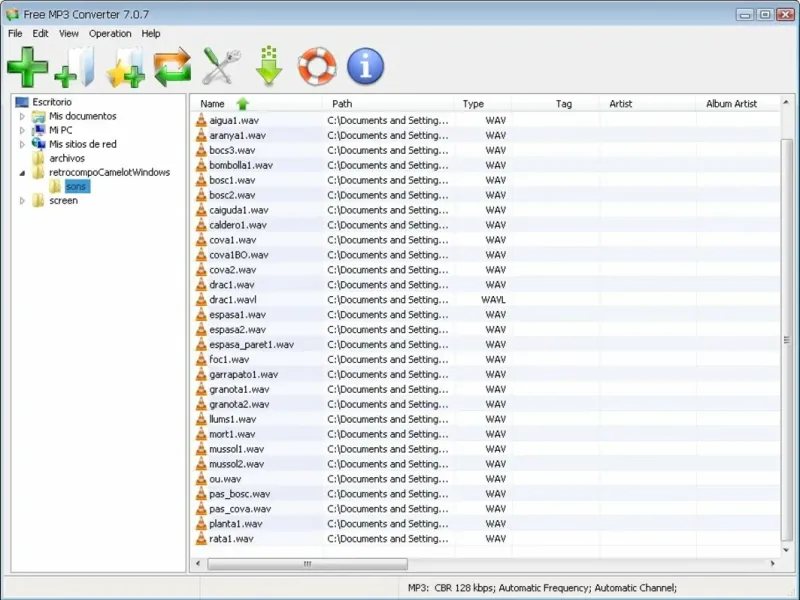
Task: Open the Help menu
Action: 151,34
